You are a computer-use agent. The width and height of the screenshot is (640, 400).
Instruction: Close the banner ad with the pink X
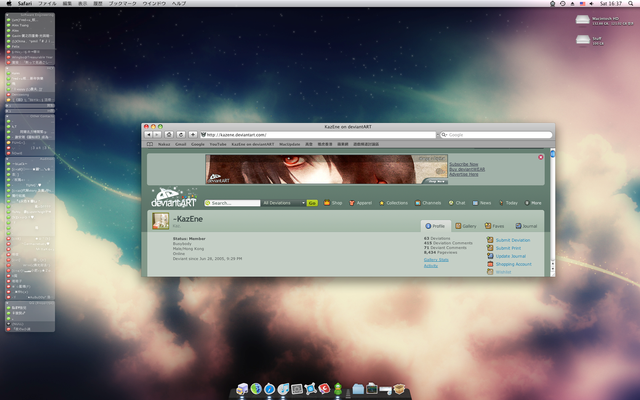pos(540,157)
